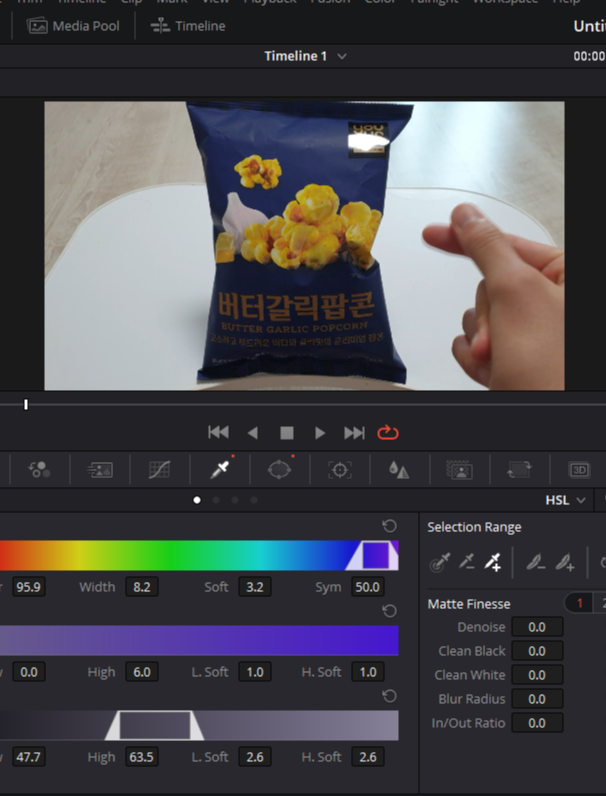Screen dimensions: 606x796
Task: Open the HSL qualifier mode dropdown
Action: [565, 500]
